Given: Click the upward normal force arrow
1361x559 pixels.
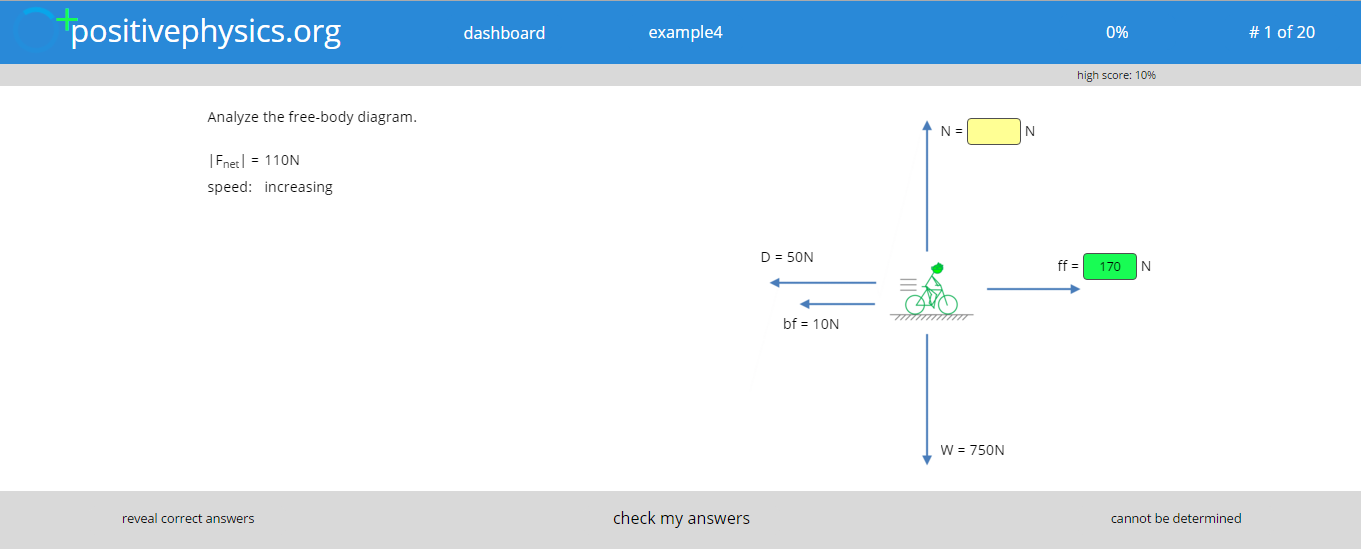Looking at the screenshot, I should click(927, 186).
